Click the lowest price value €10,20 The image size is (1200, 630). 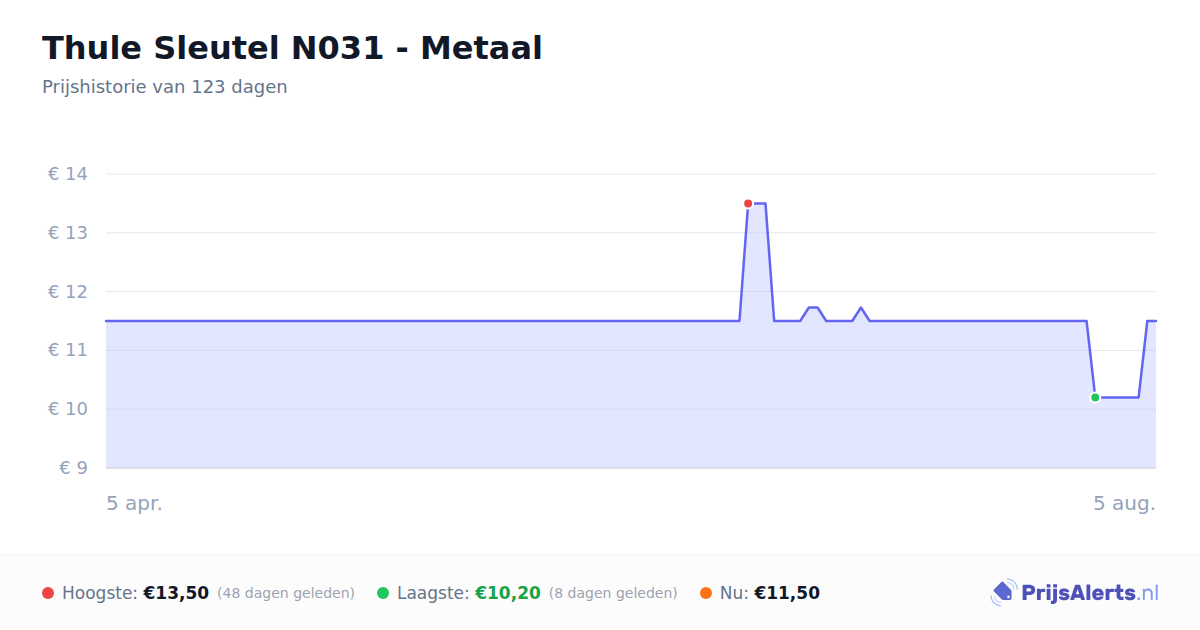(x=508, y=593)
